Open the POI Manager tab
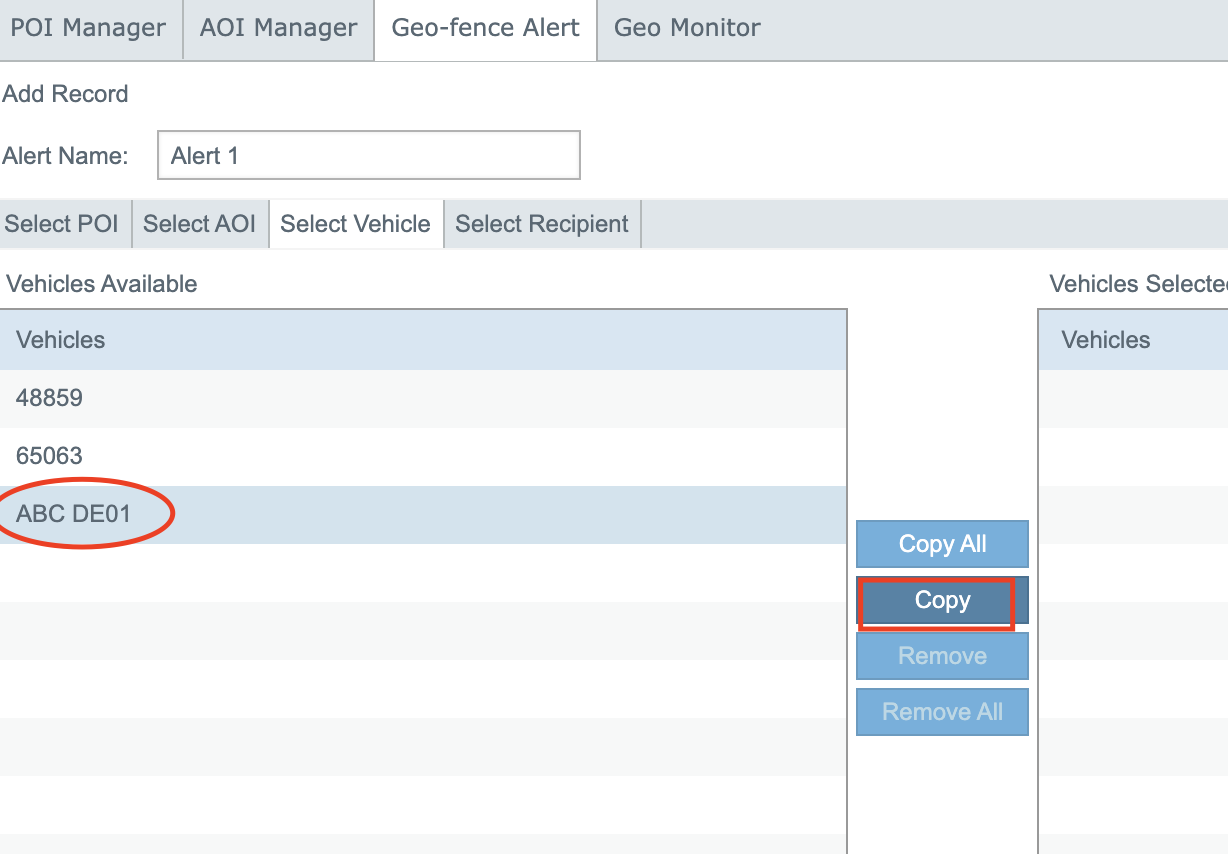This screenshot has height=854, width=1228. [88, 29]
